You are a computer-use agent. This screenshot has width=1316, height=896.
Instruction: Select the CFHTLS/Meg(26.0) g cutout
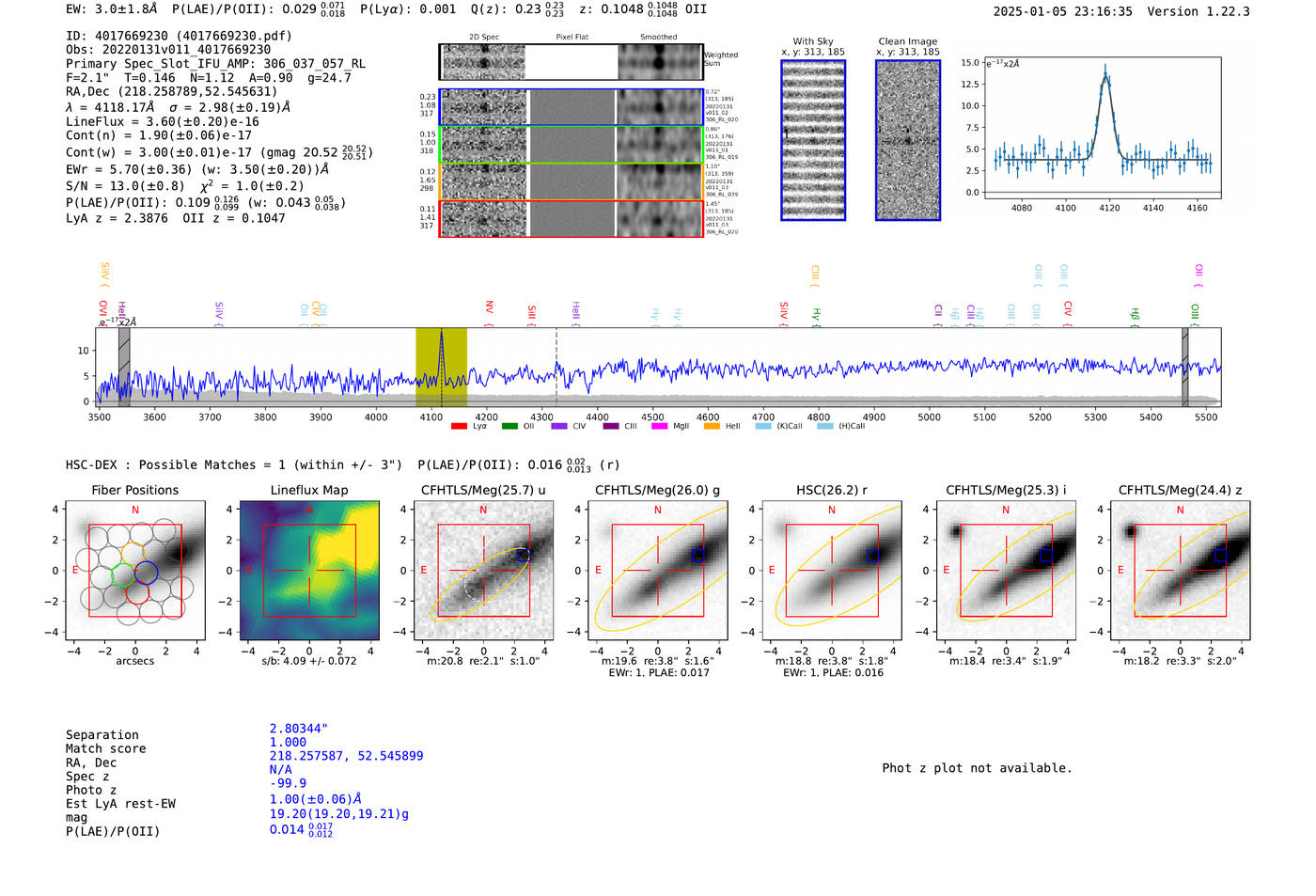[x=657, y=571]
